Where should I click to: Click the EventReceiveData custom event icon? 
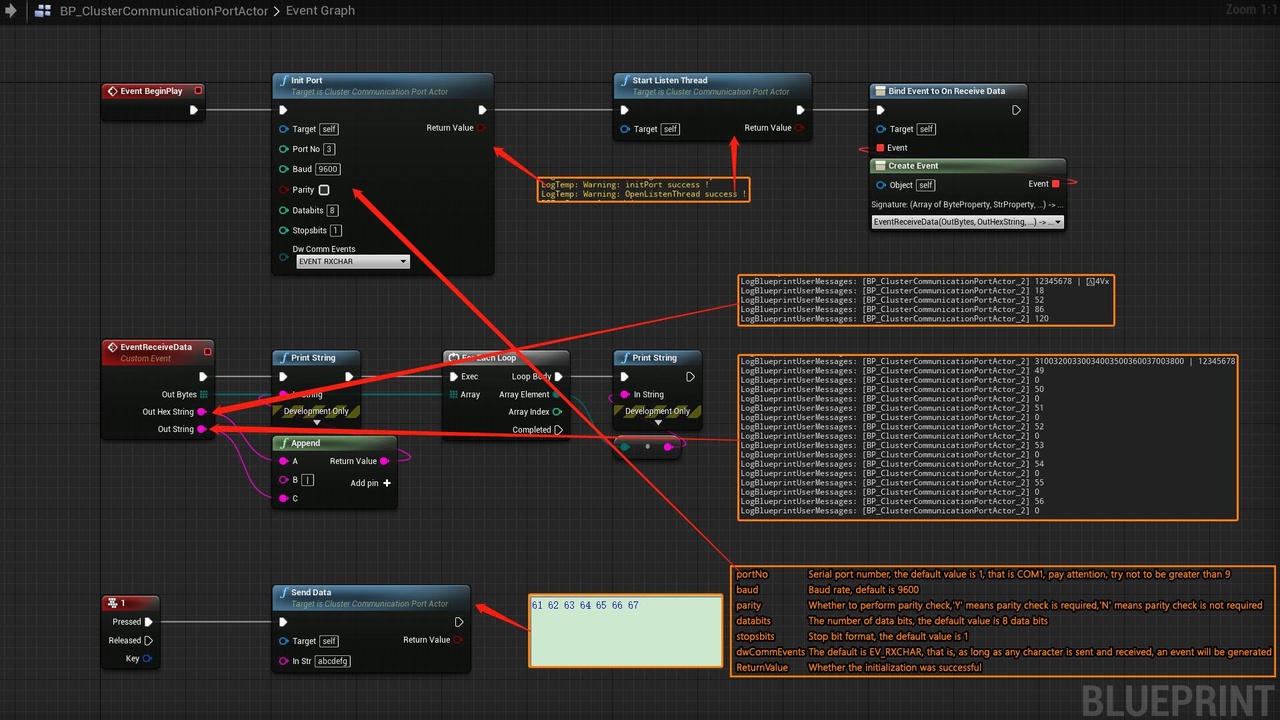pos(112,348)
